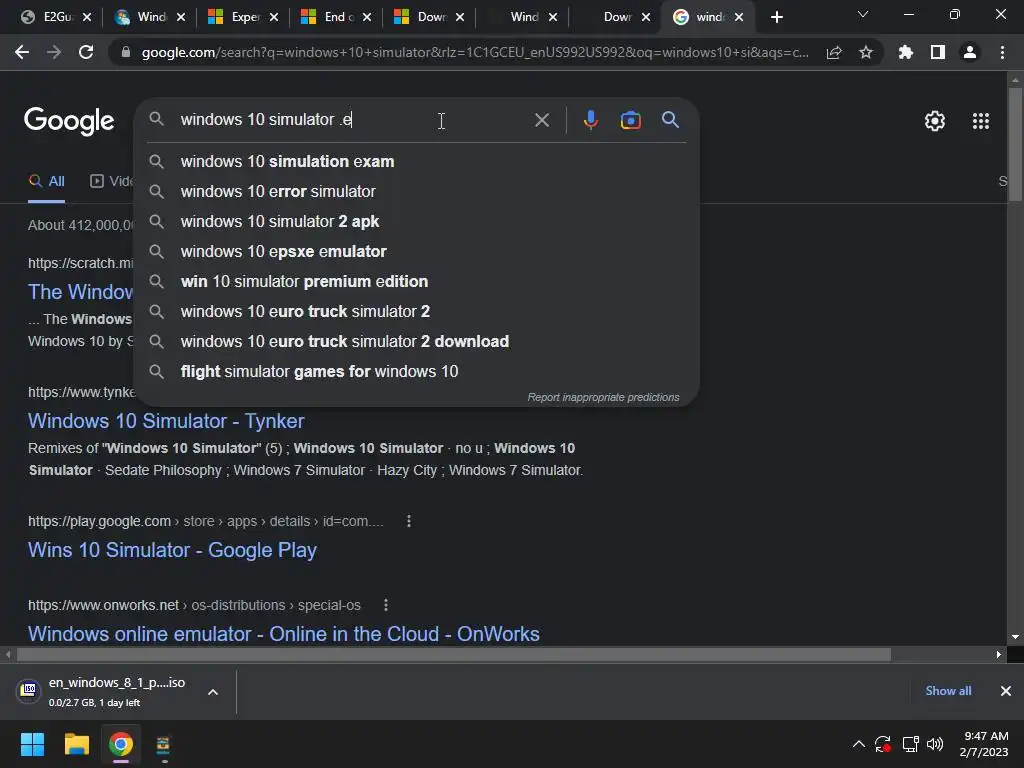The height and width of the screenshot is (768, 1024).
Task: Open Windows Start menu
Action: [32, 744]
